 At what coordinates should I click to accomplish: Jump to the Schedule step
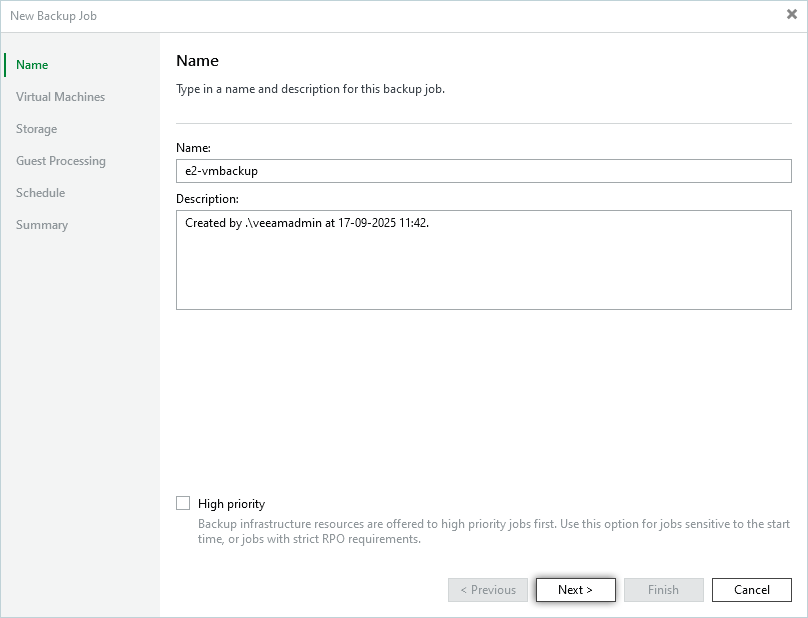[40, 193]
